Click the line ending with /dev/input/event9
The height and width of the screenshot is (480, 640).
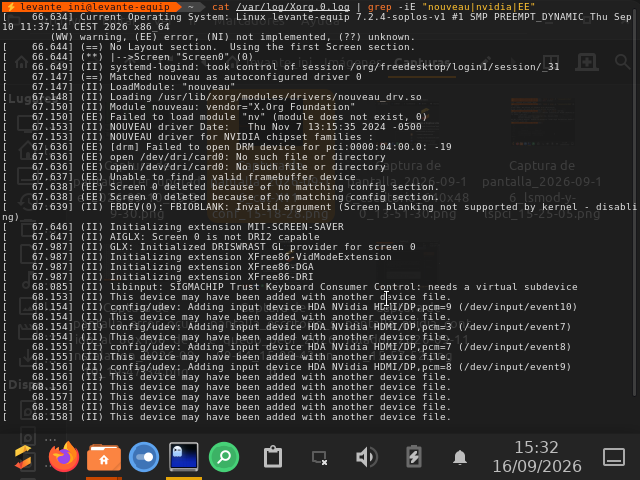[x=287, y=367]
